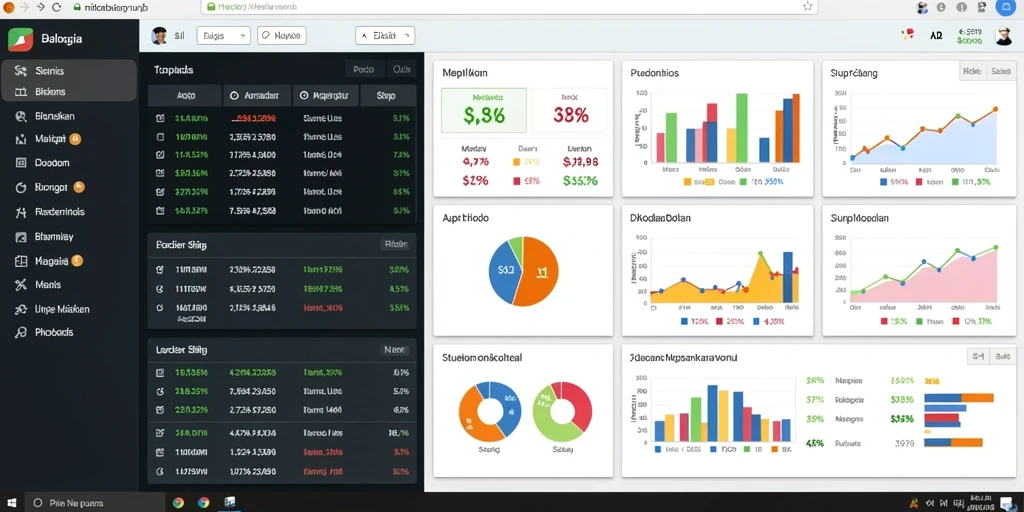Click the red-green app logo beside Balorgia
This screenshot has height=512, width=1024.
[x=20, y=39]
